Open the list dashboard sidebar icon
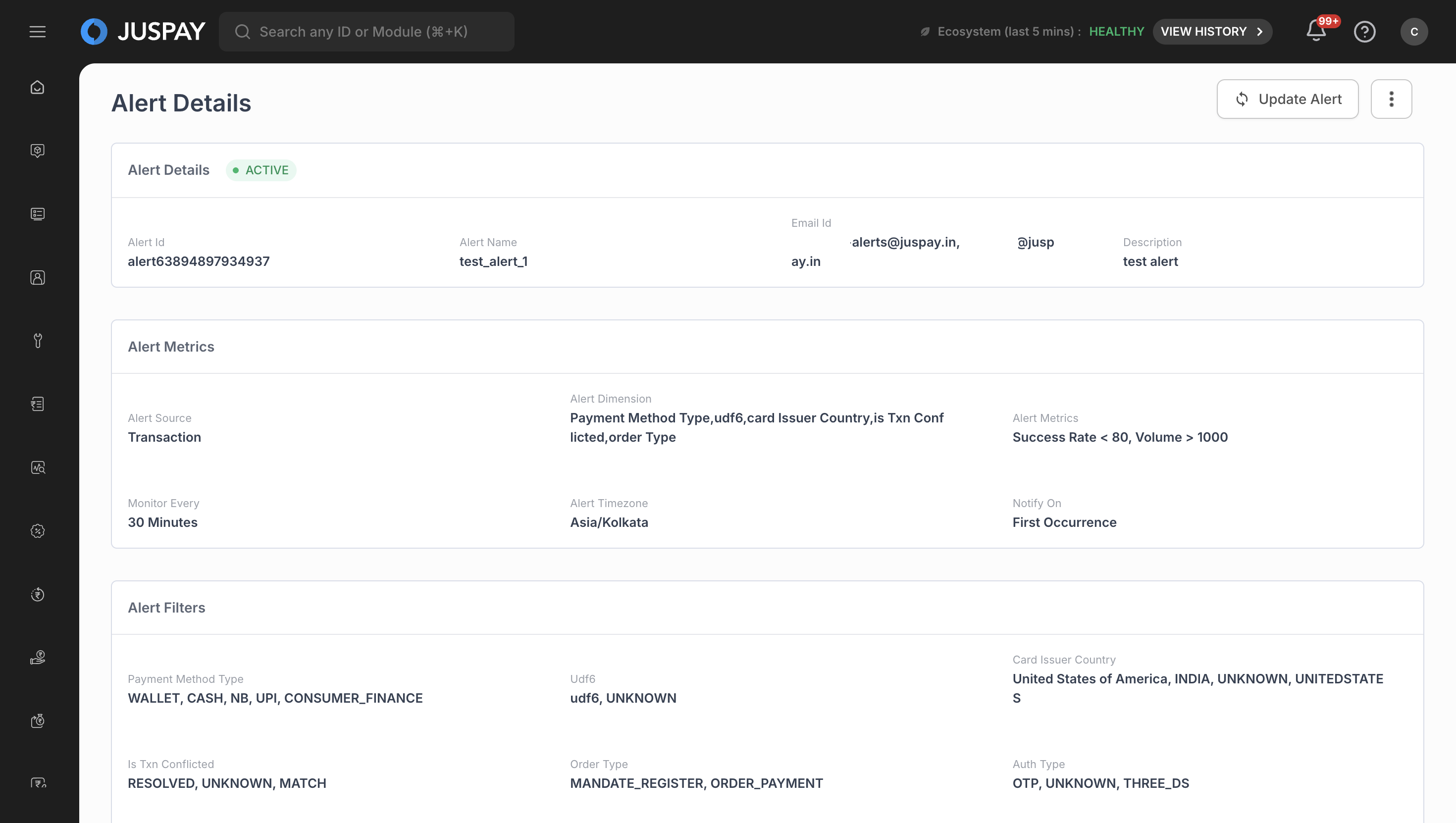The image size is (1456, 823). coord(37,213)
